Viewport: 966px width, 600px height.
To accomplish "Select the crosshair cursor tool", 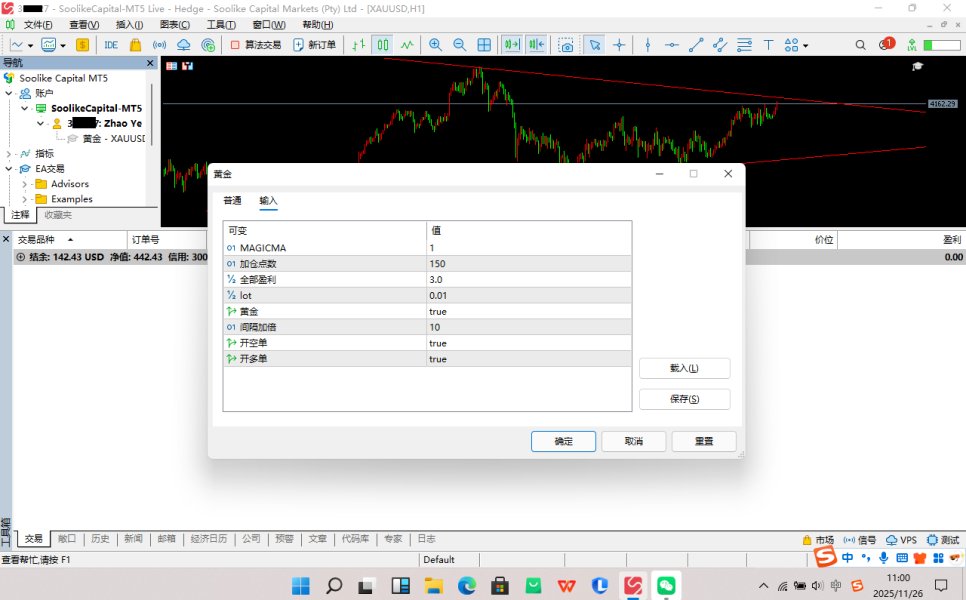I will [619, 45].
